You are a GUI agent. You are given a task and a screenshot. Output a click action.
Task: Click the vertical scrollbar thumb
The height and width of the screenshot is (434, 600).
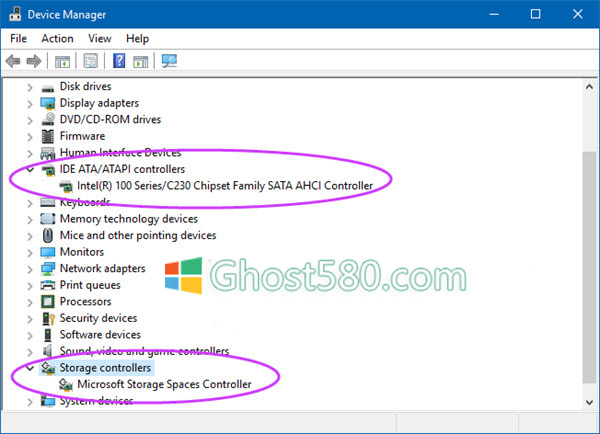pos(589,267)
